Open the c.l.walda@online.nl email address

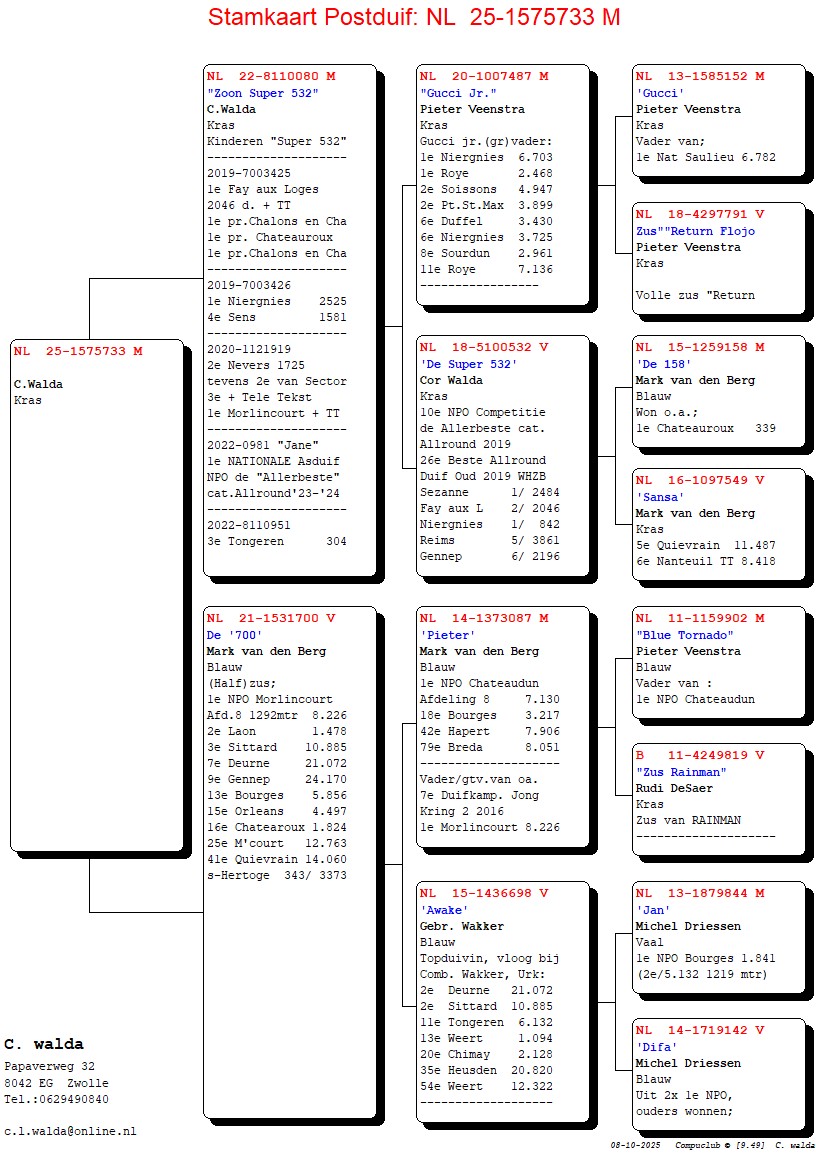70,1131
